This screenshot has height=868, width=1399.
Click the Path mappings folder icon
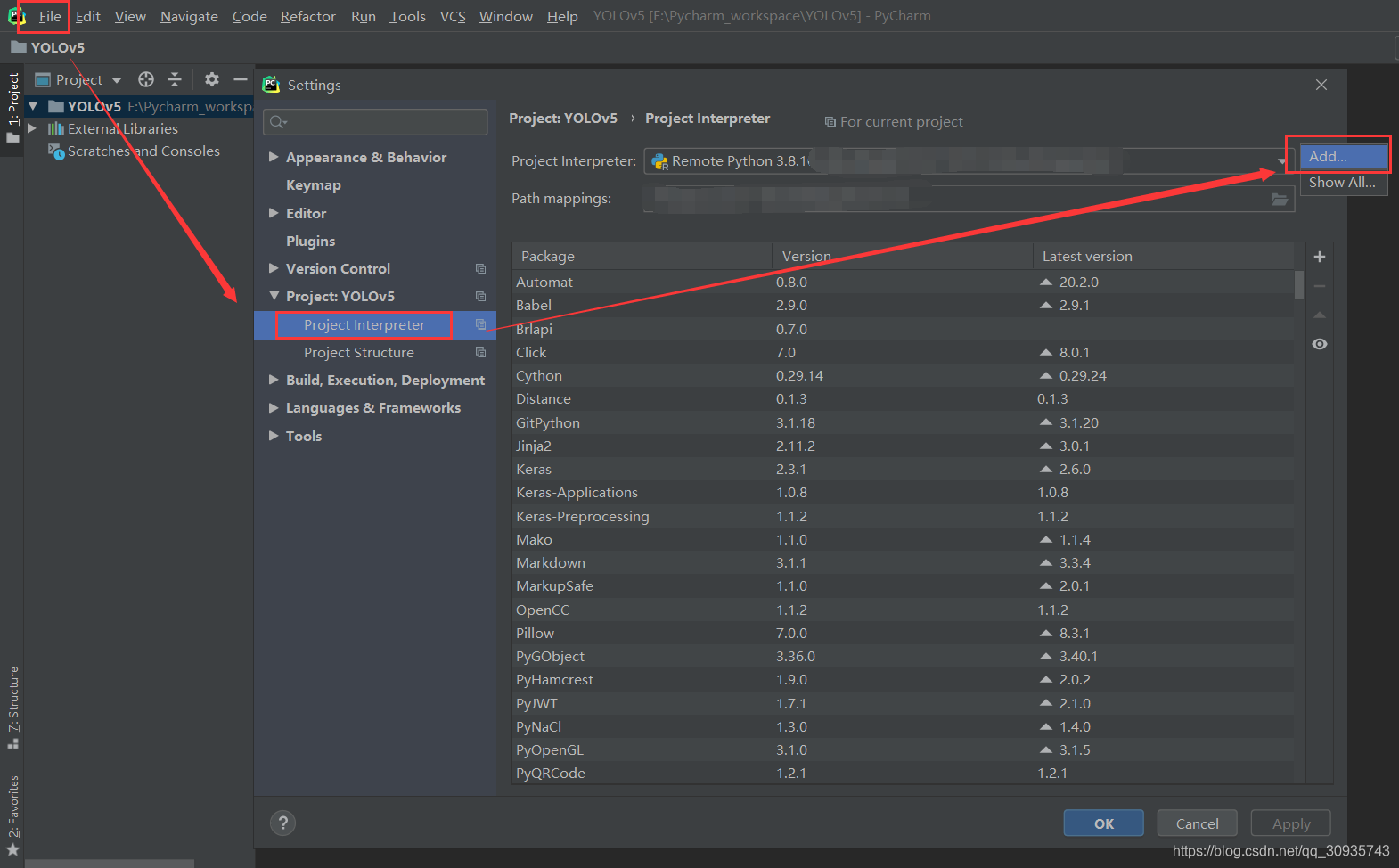[1280, 200]
